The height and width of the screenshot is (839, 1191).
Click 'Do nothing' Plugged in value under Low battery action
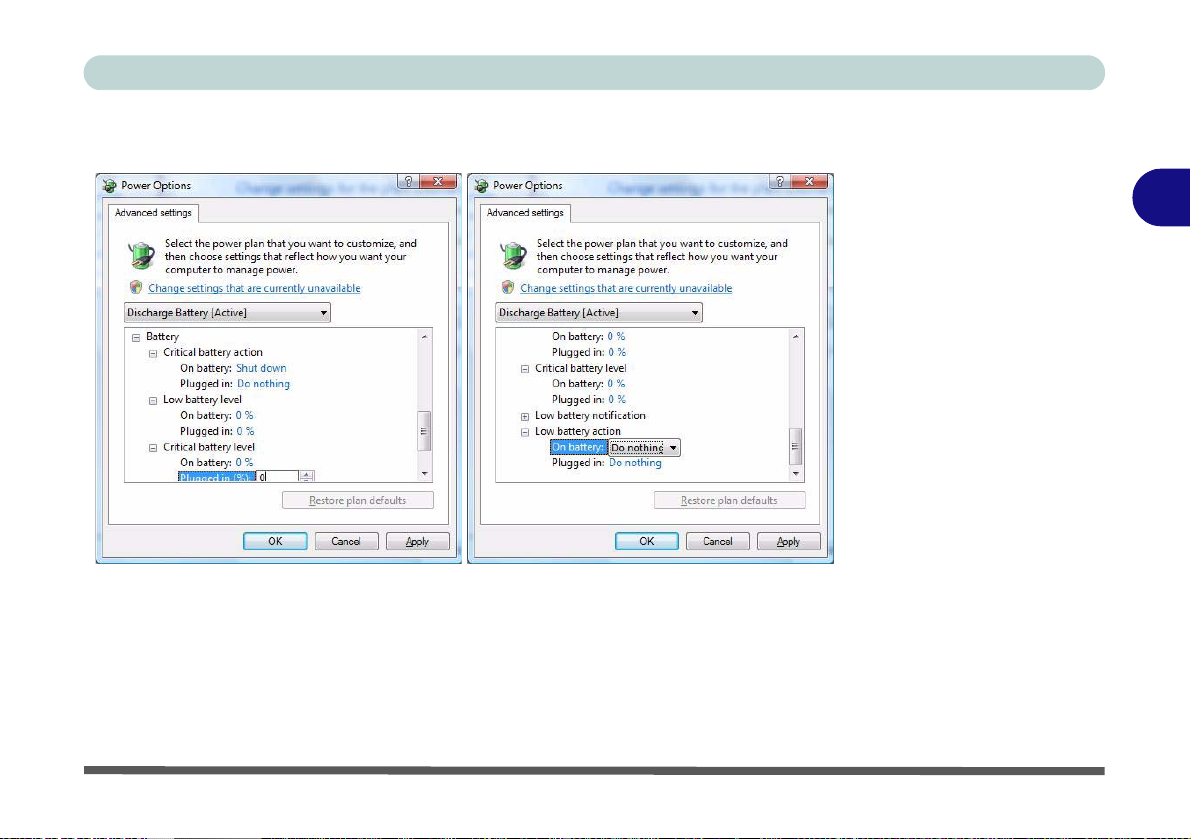(x=635, y=462)
